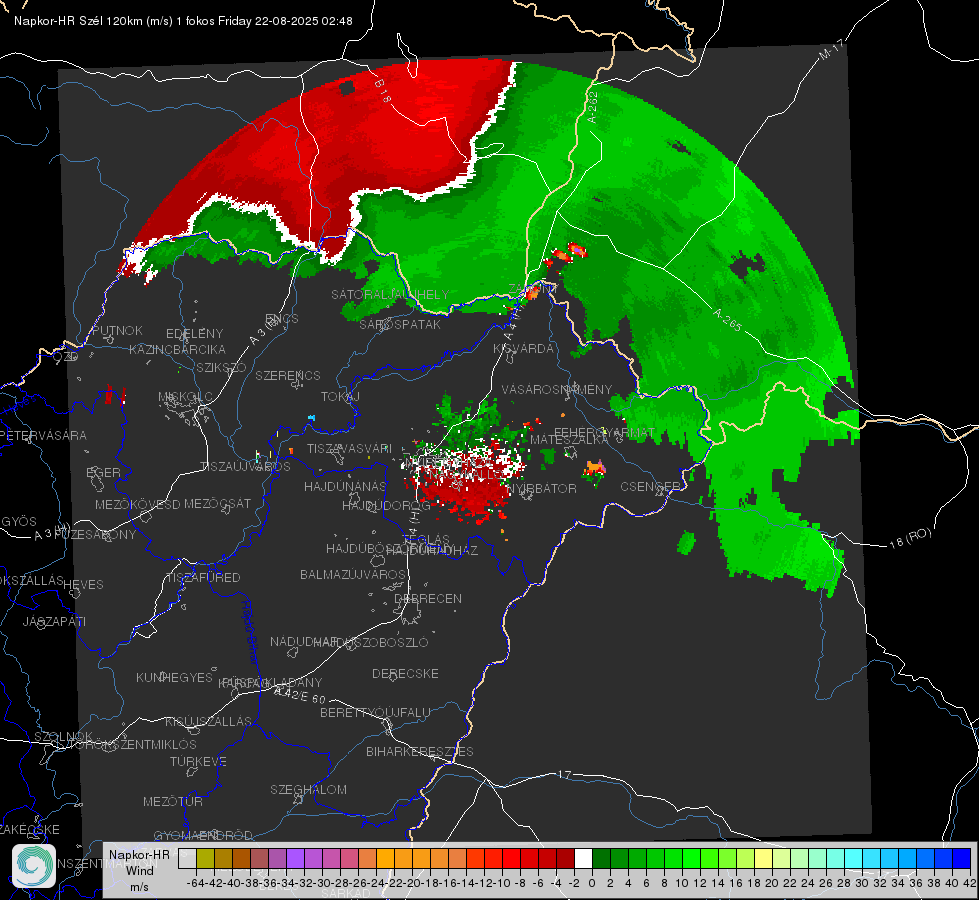Click the purple -34 to -32 swatch

click(x=295, y=858)
